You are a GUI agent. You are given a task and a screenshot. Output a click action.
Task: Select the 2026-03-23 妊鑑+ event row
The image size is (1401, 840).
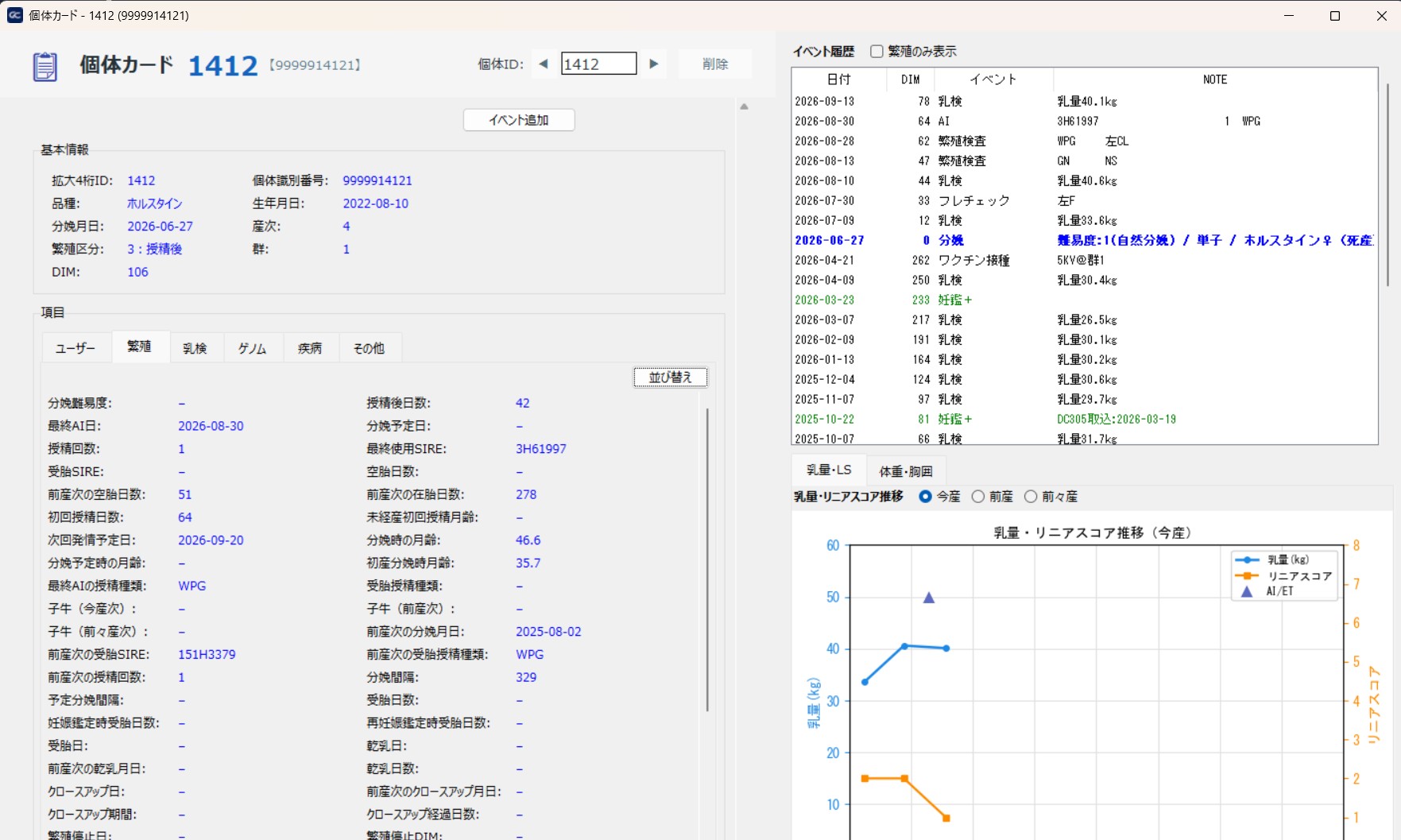[x=1084, y=300]
